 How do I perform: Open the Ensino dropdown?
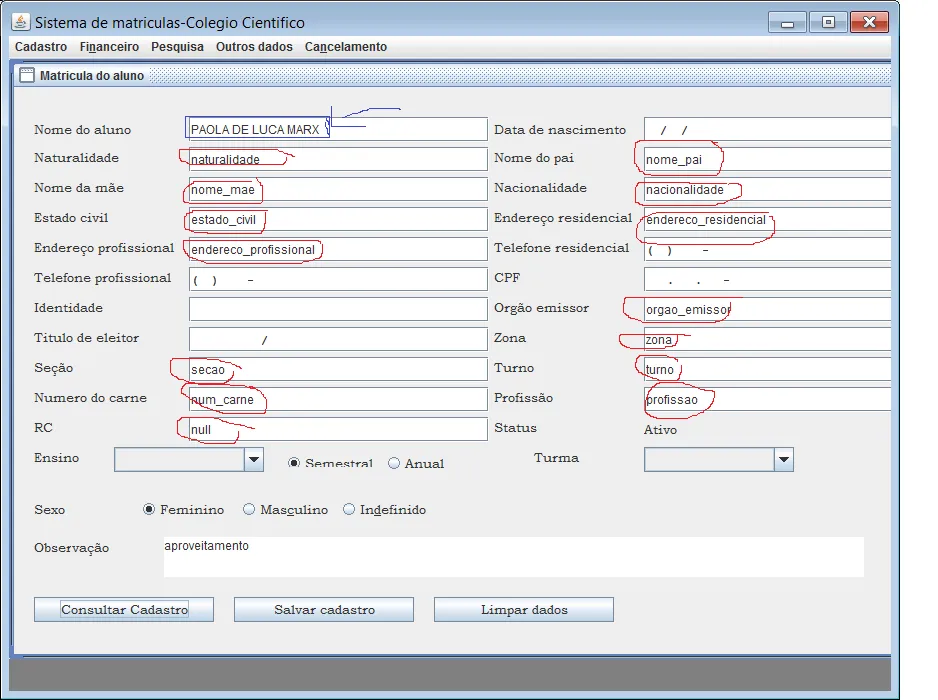pyautogui.click(x=254, y=459)
